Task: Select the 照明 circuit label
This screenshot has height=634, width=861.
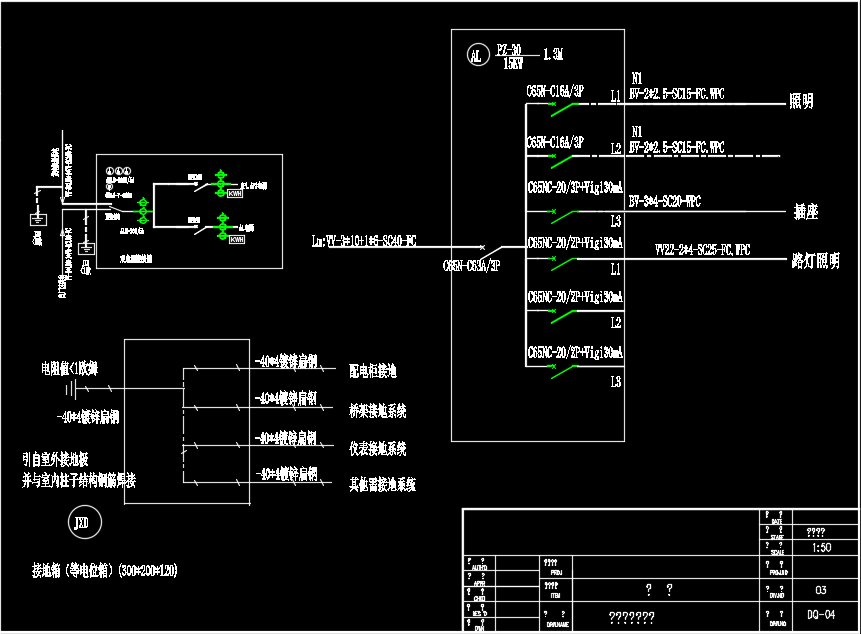Action: [801, 101]
